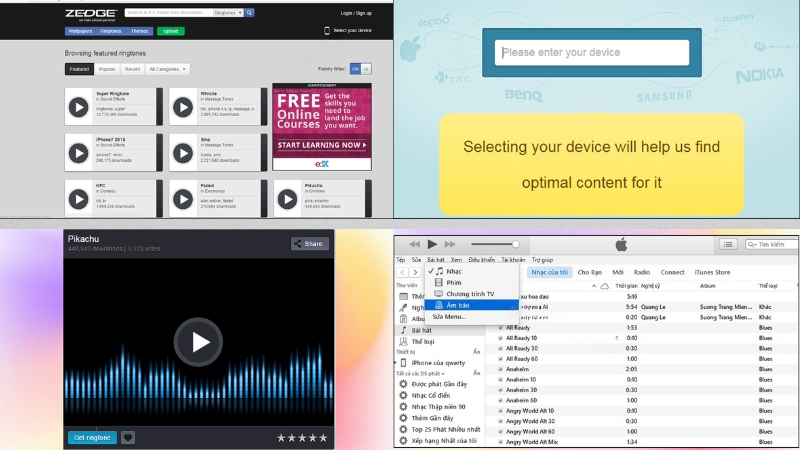This screenshot has height=450, width=800.
Task: Uncheck the Angry World Alt 30 checkbox
Action: click(501, 421)
